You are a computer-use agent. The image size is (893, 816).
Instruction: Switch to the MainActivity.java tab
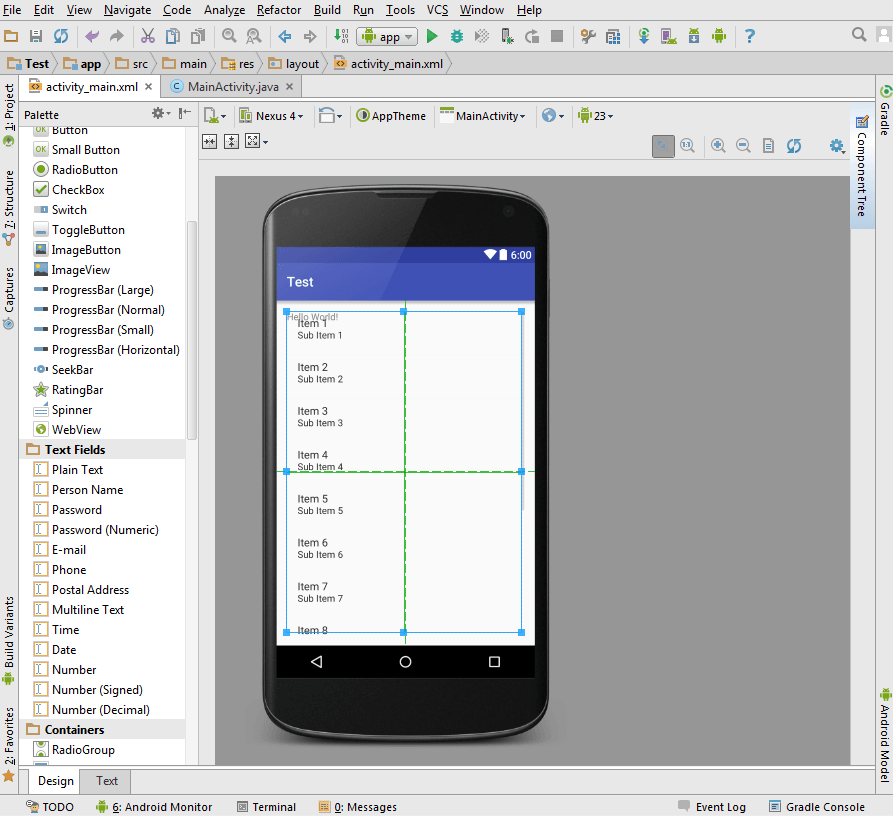232,87
